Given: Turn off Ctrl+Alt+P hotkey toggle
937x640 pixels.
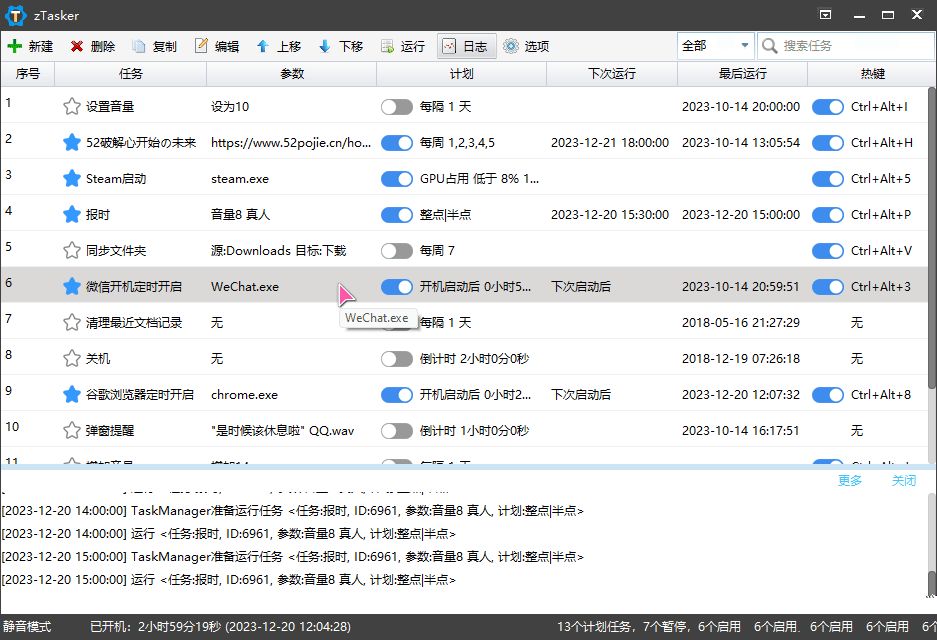Looking at the screenshot, I should [827, 215].
